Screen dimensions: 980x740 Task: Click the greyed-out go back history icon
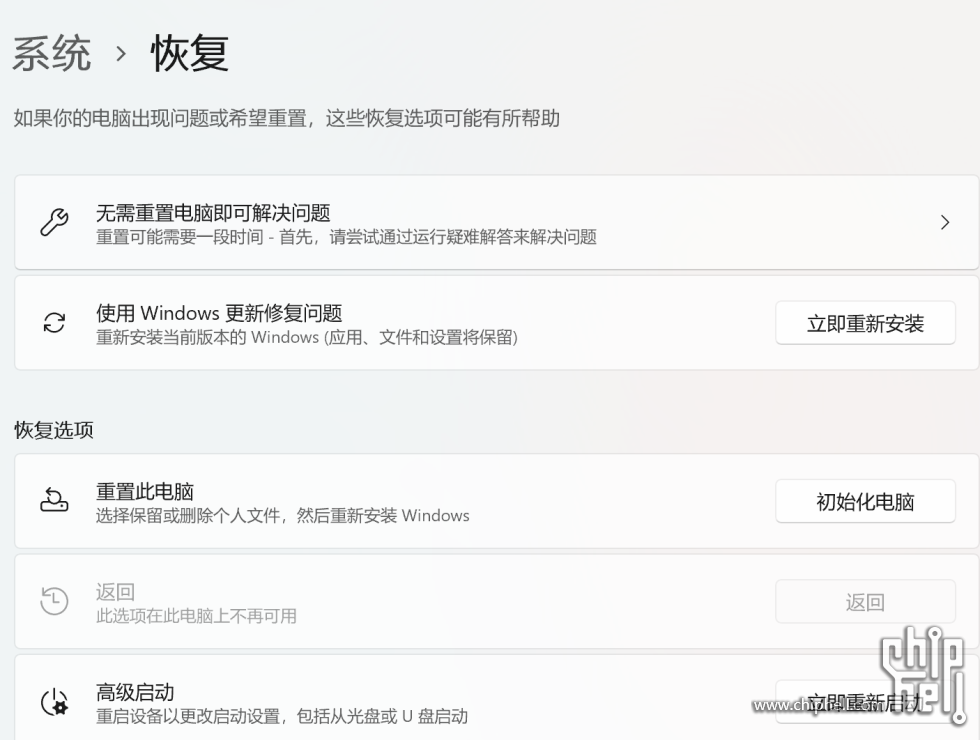[54, 601]
